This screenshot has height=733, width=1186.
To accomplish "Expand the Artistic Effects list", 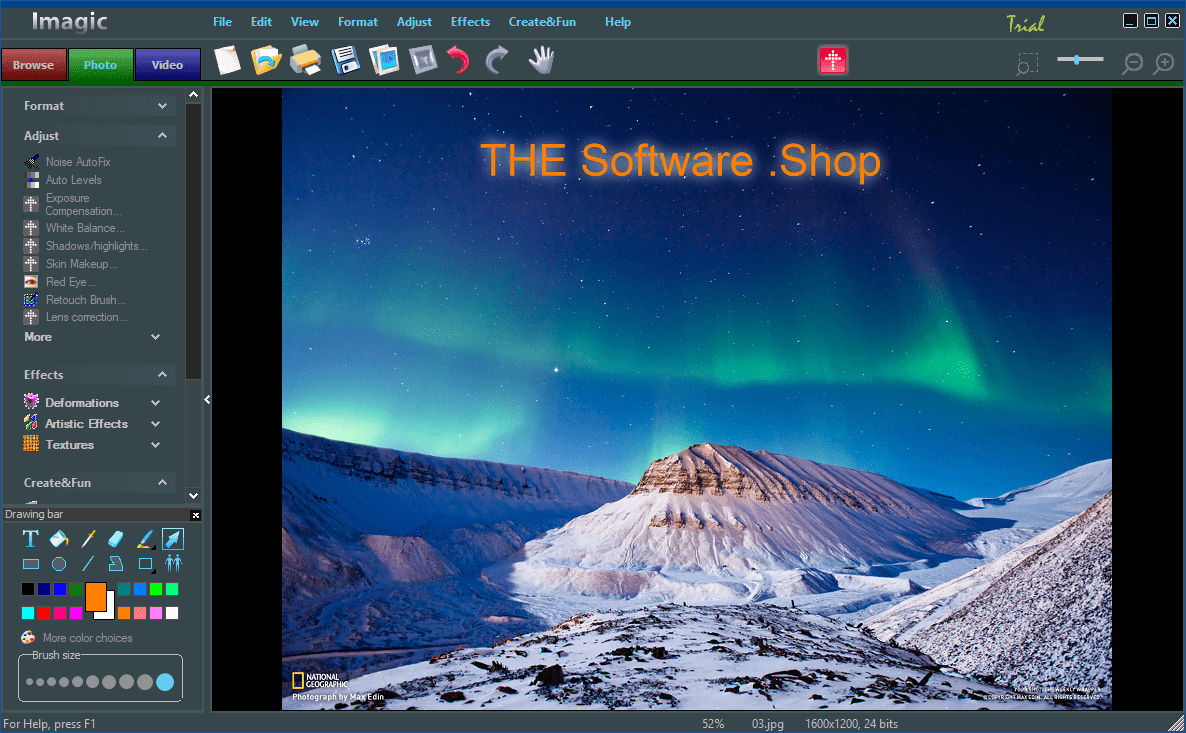I will tap(156, 424).
